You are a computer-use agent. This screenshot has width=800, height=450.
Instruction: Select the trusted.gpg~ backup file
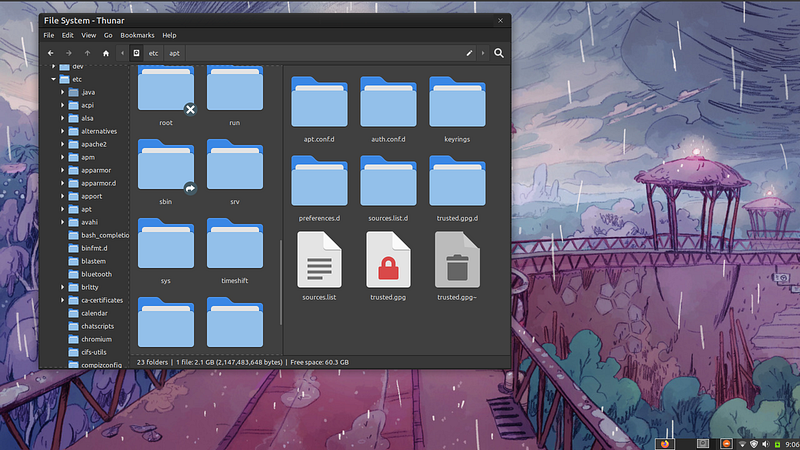coord(457,260)
